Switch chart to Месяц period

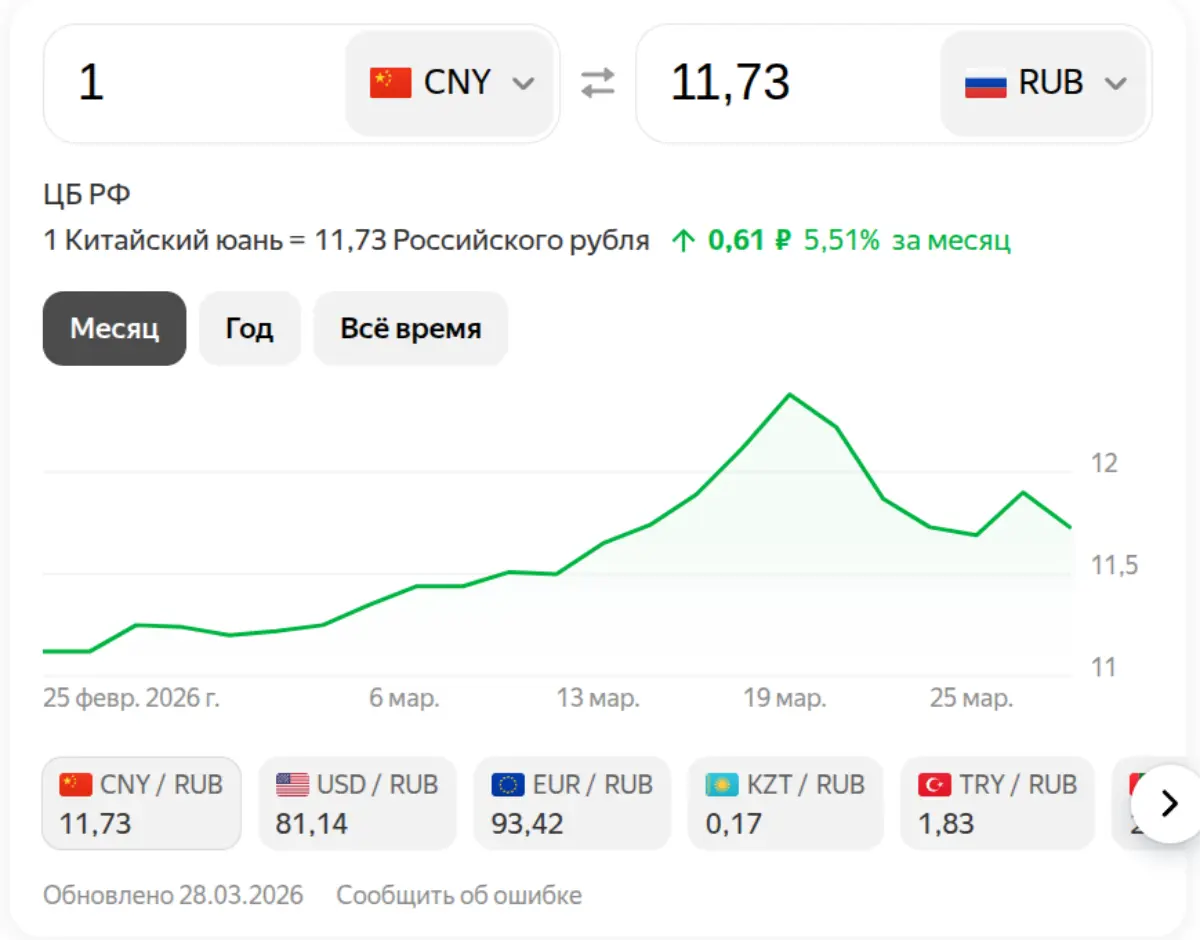(114, 328)
